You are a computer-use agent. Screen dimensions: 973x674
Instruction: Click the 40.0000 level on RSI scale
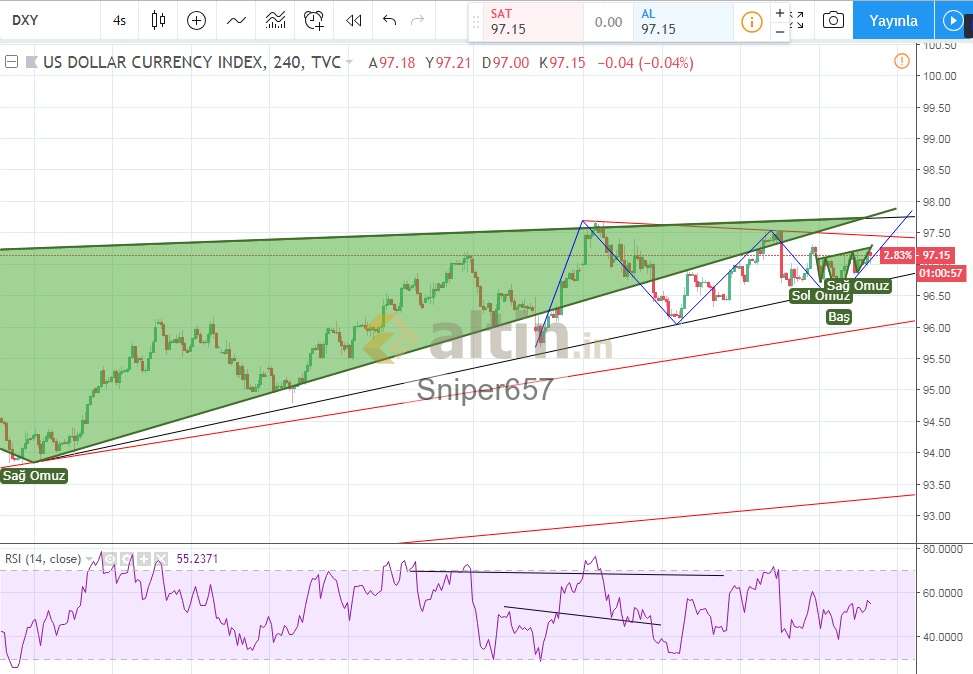[x=942, y=637]
